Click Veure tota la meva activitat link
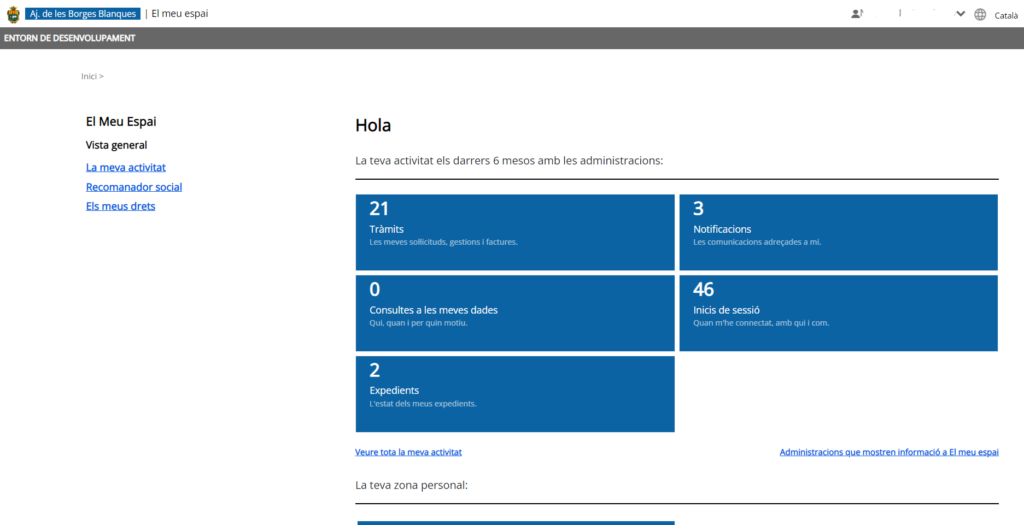This screenshot has width=1024, height=525. click(408, 452)
